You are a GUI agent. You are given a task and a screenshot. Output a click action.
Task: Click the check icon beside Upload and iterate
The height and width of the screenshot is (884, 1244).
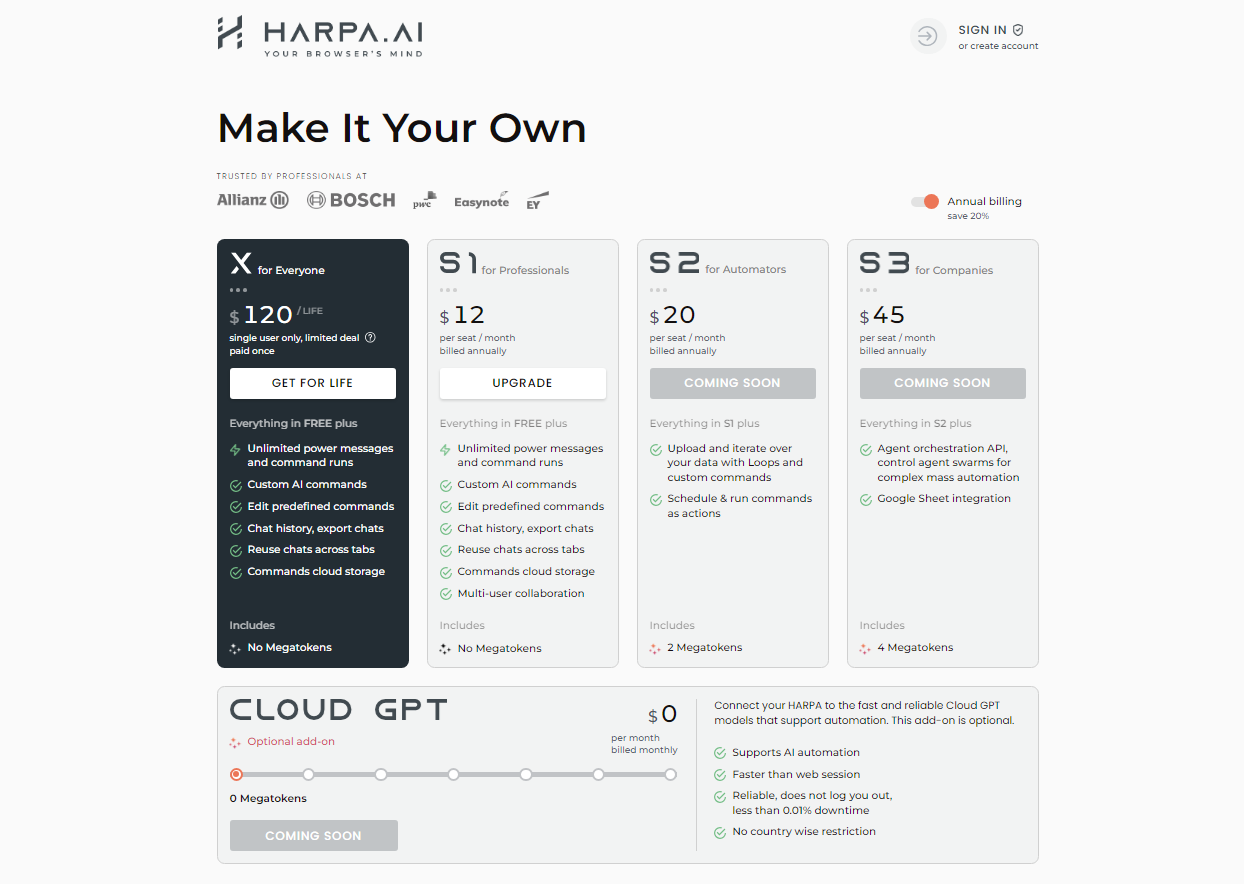(x=656, y=450)
